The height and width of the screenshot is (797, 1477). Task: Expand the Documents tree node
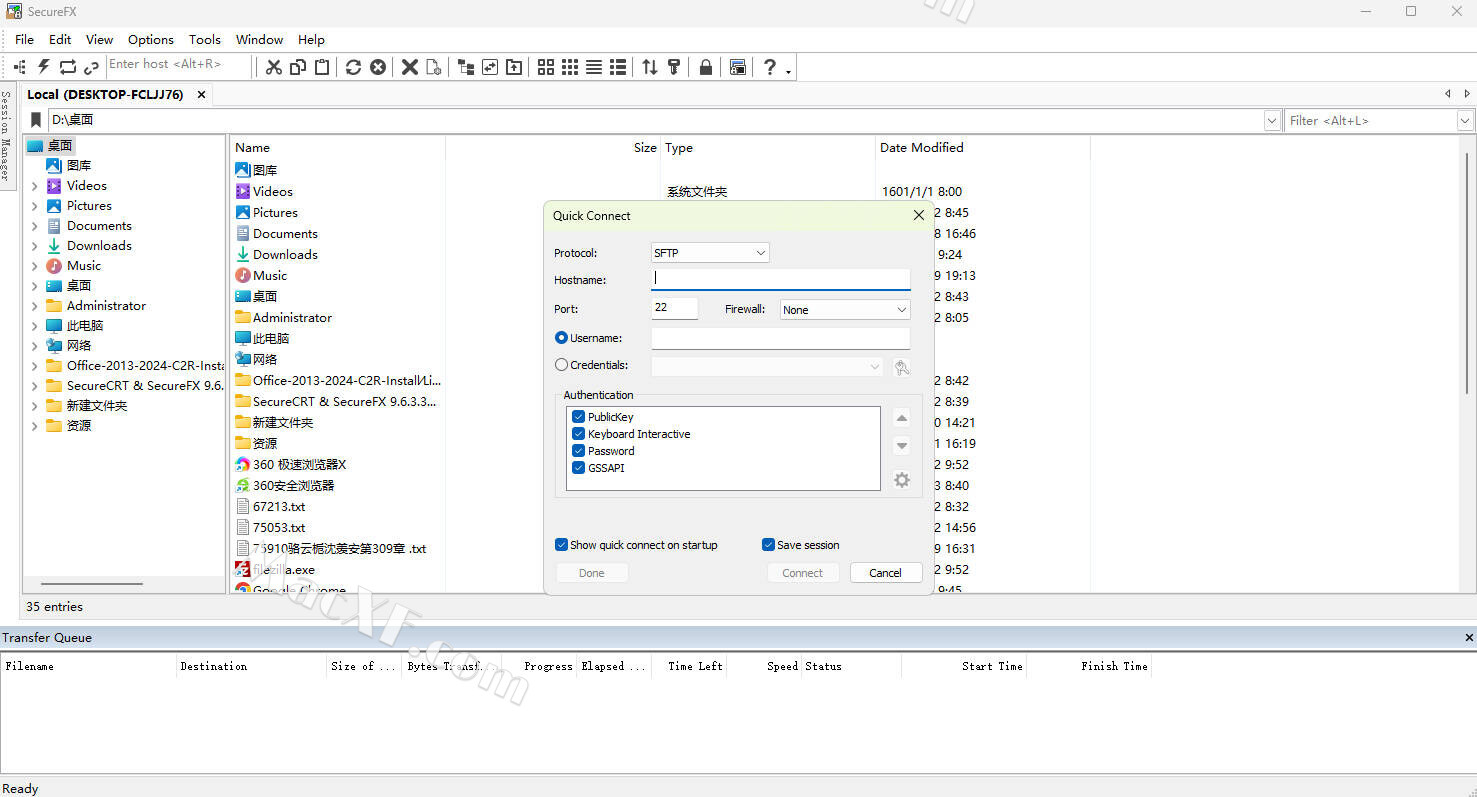pyautogui.click(x=35, y=226)
